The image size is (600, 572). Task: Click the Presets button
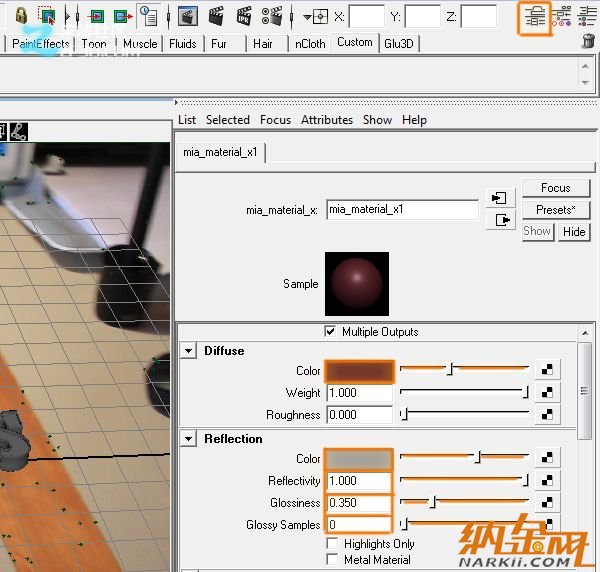[x=555, y=210]
